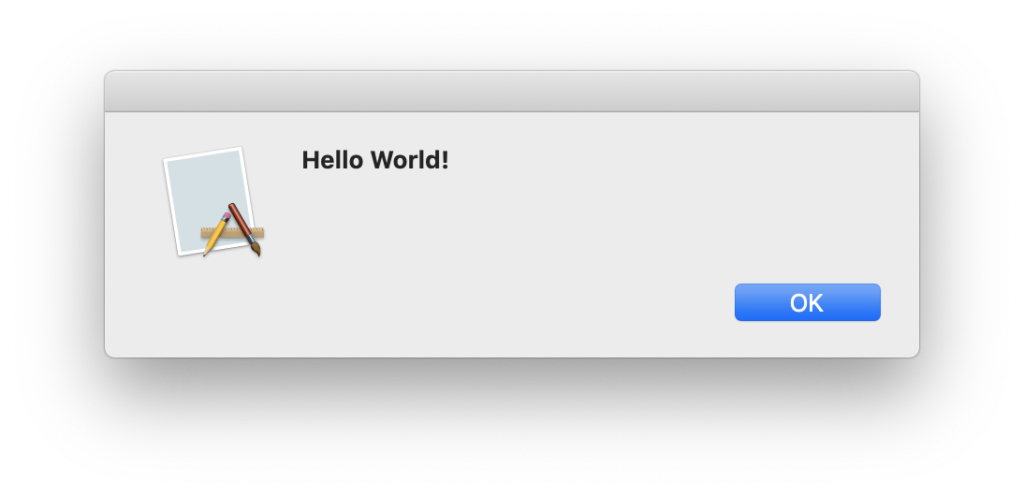Click the red paintbrush in the icon
Screen dimensions: 1024x496
click(x=246, y=228)
